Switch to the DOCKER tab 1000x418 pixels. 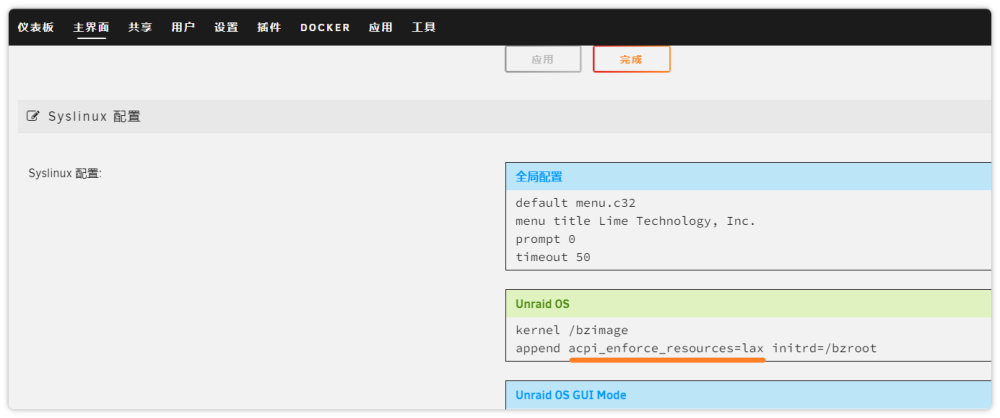click(x=325, y=27)
